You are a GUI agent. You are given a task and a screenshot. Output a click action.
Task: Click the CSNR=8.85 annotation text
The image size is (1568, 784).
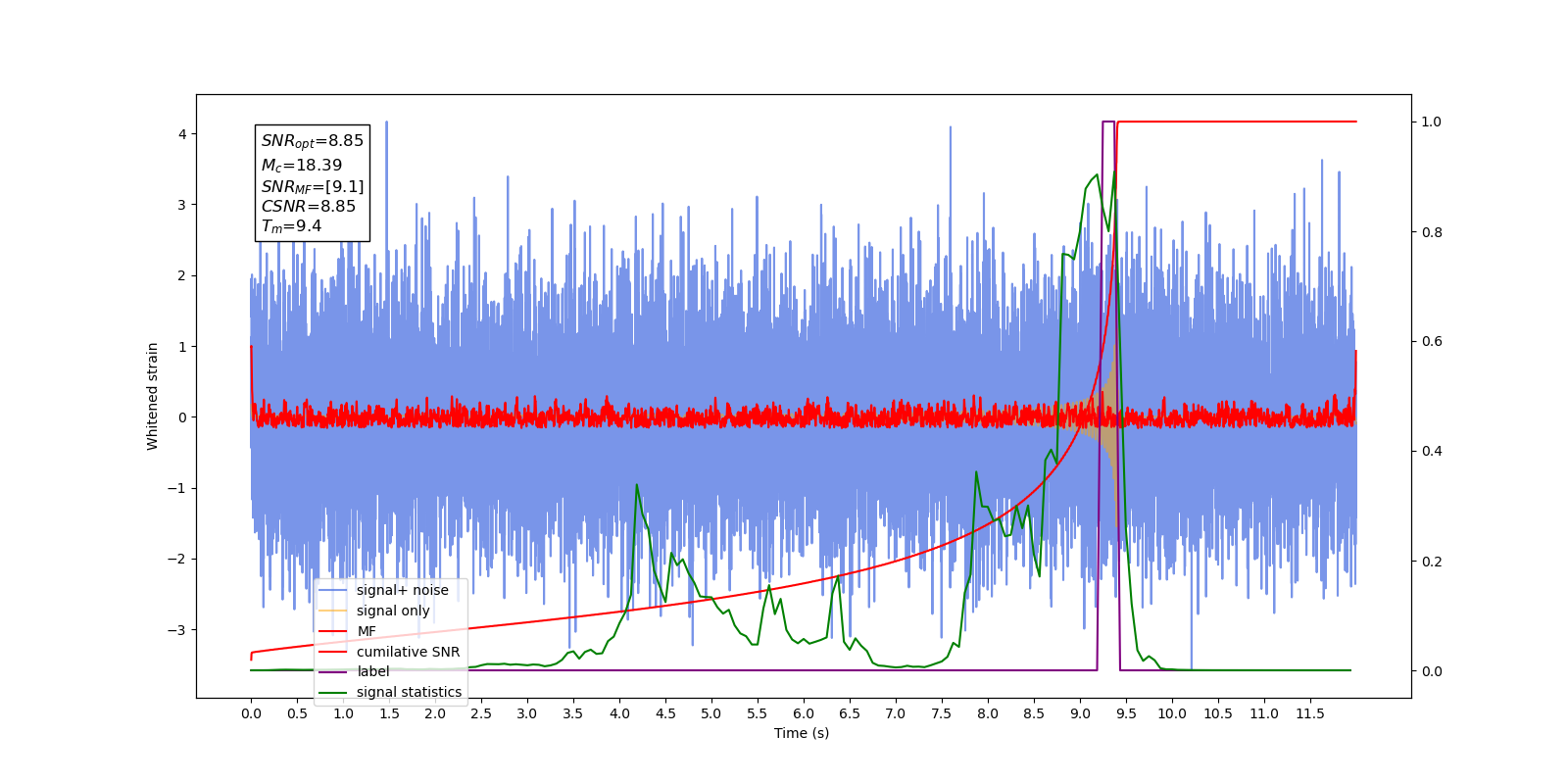pyautogui.click(x=309, y=206)
